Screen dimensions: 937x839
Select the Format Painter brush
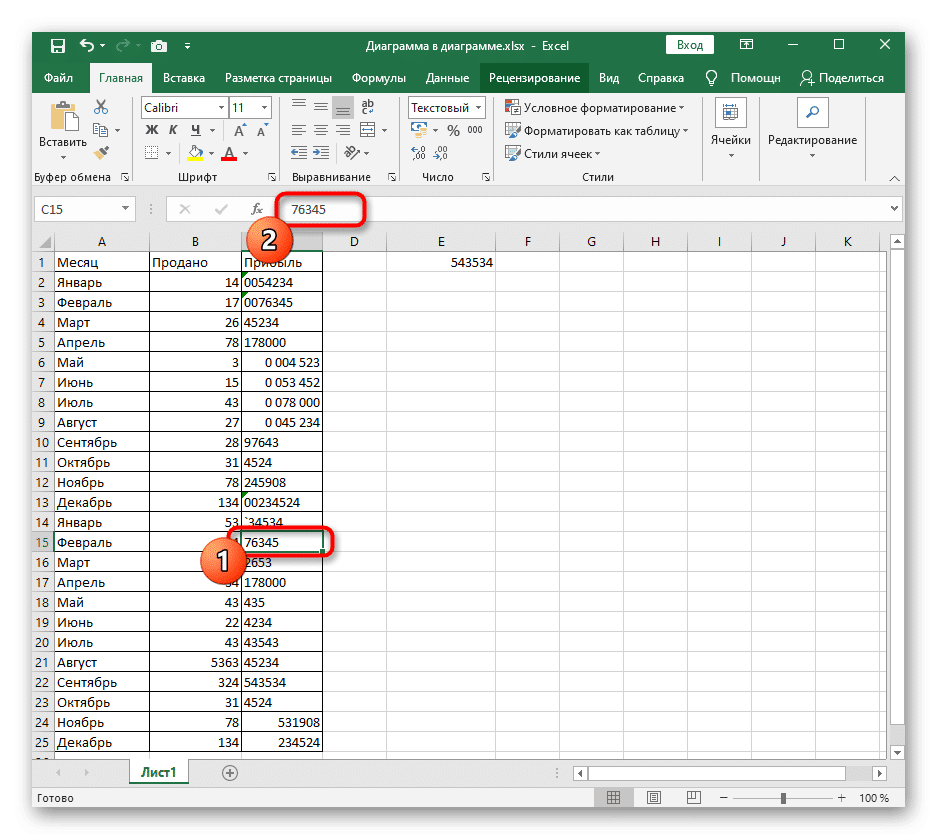pyautogui.click(x=101, y=152)
